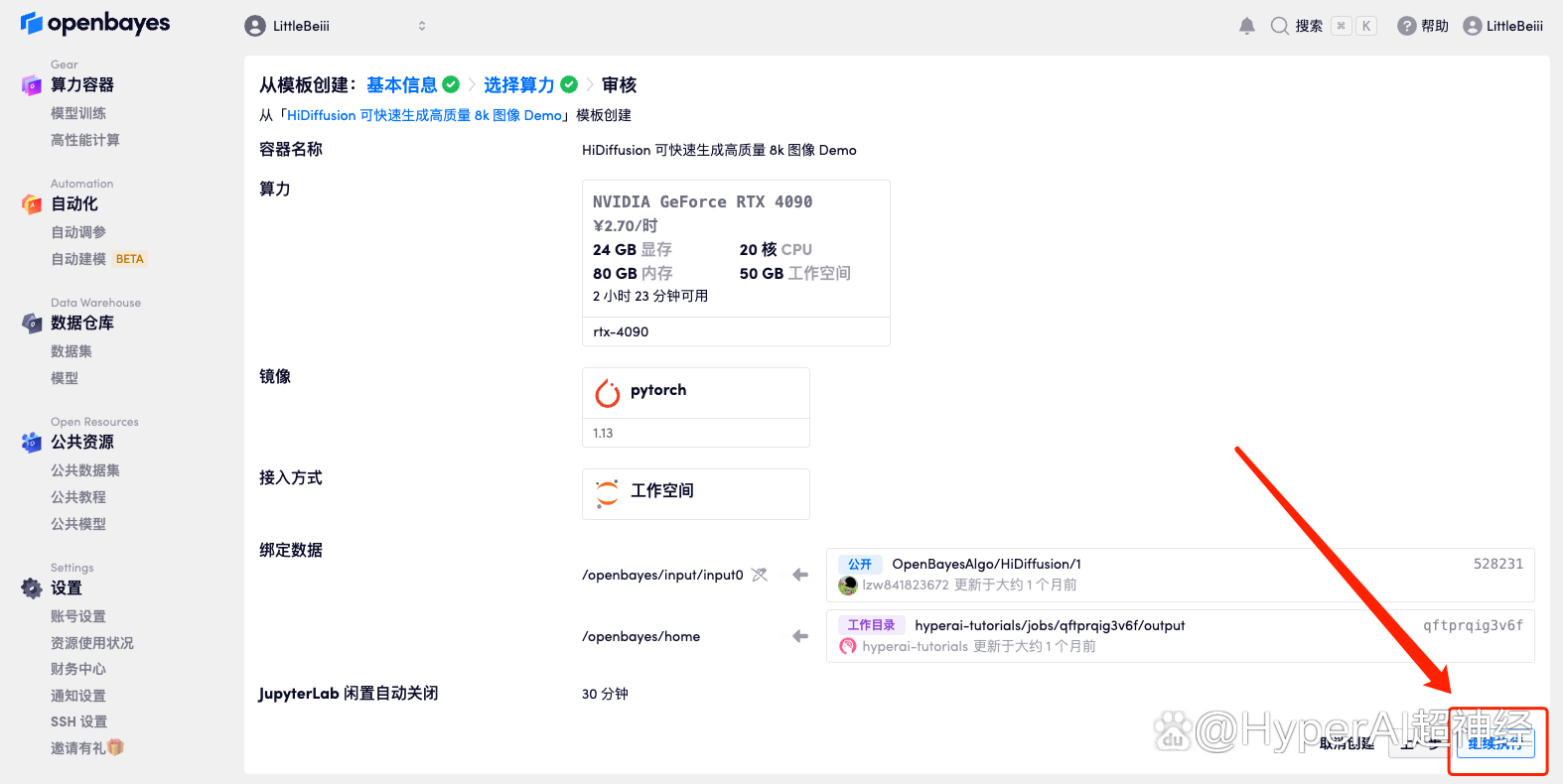Open the 帮助 help menu
This screenshot has width=1563, height=784.
tap(1423, 26)
